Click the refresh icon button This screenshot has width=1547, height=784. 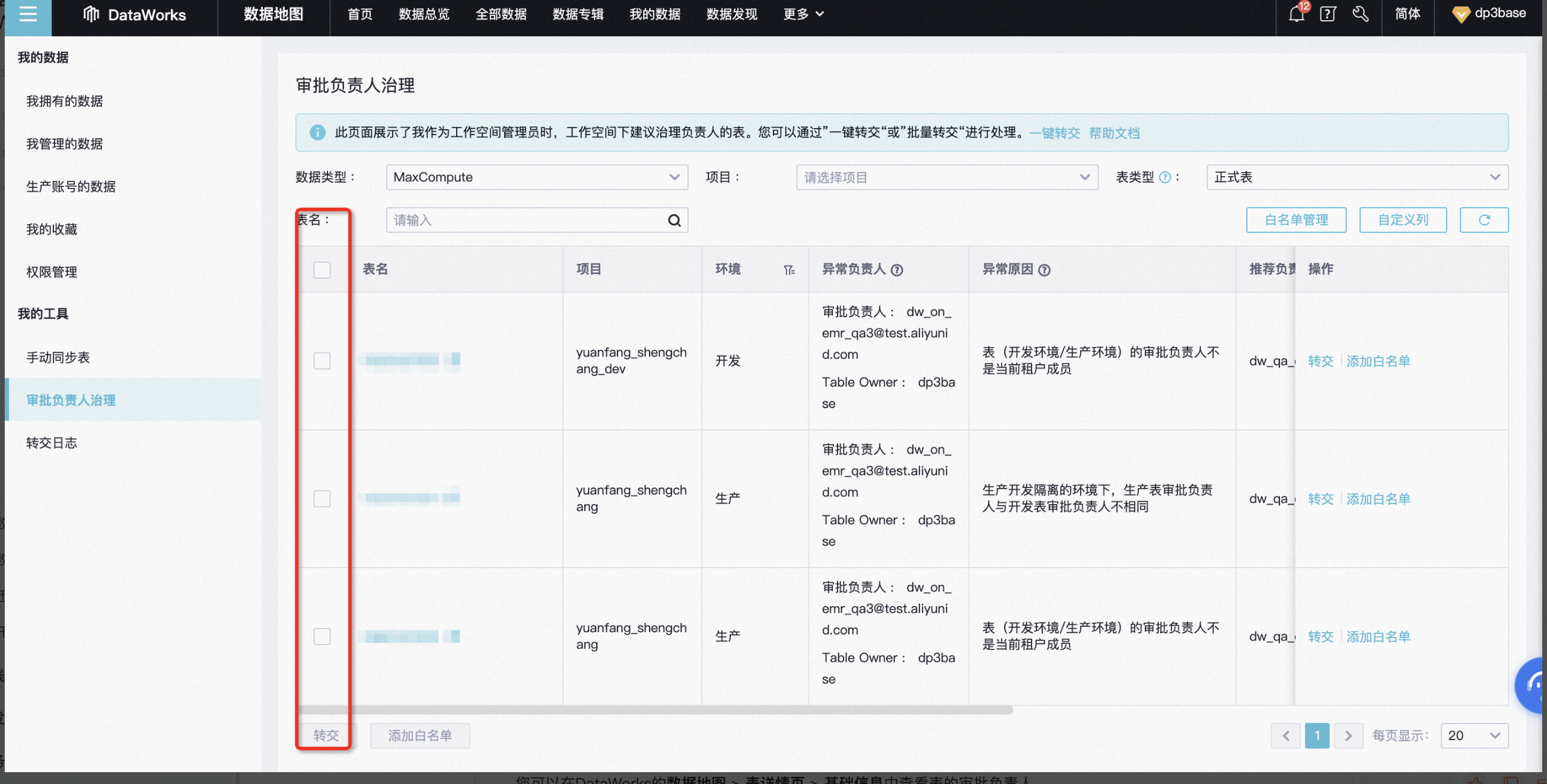1484,219
